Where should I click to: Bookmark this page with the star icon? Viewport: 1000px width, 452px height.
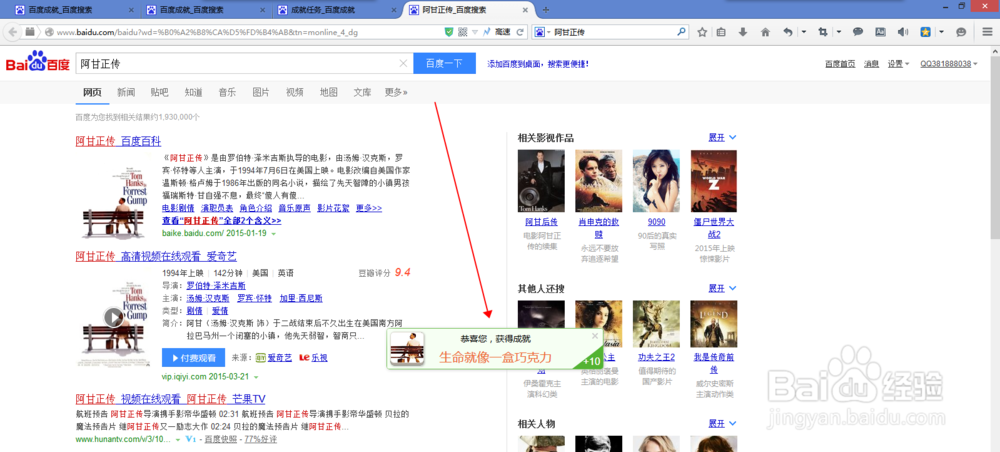(702, 32)
